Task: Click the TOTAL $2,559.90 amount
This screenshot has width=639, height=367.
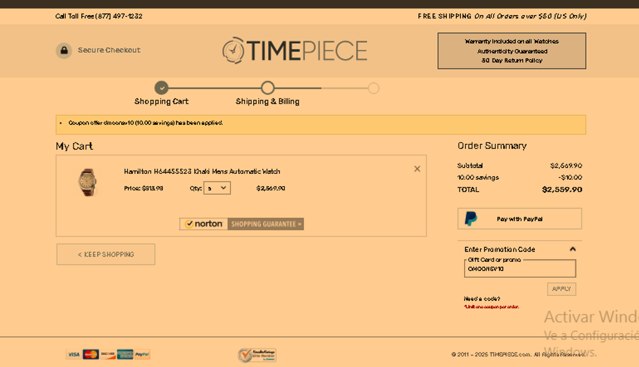Action: [x=562, y=189]
